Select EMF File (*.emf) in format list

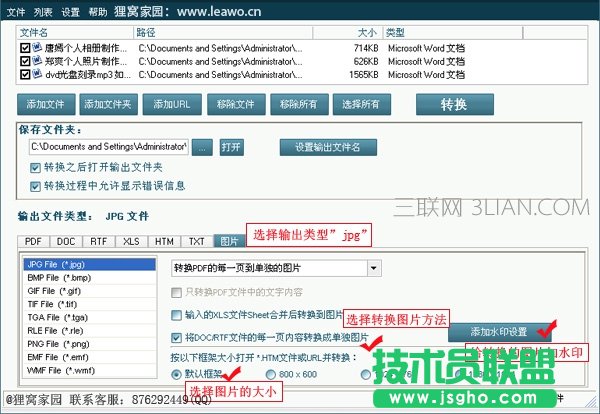[90, 357]
